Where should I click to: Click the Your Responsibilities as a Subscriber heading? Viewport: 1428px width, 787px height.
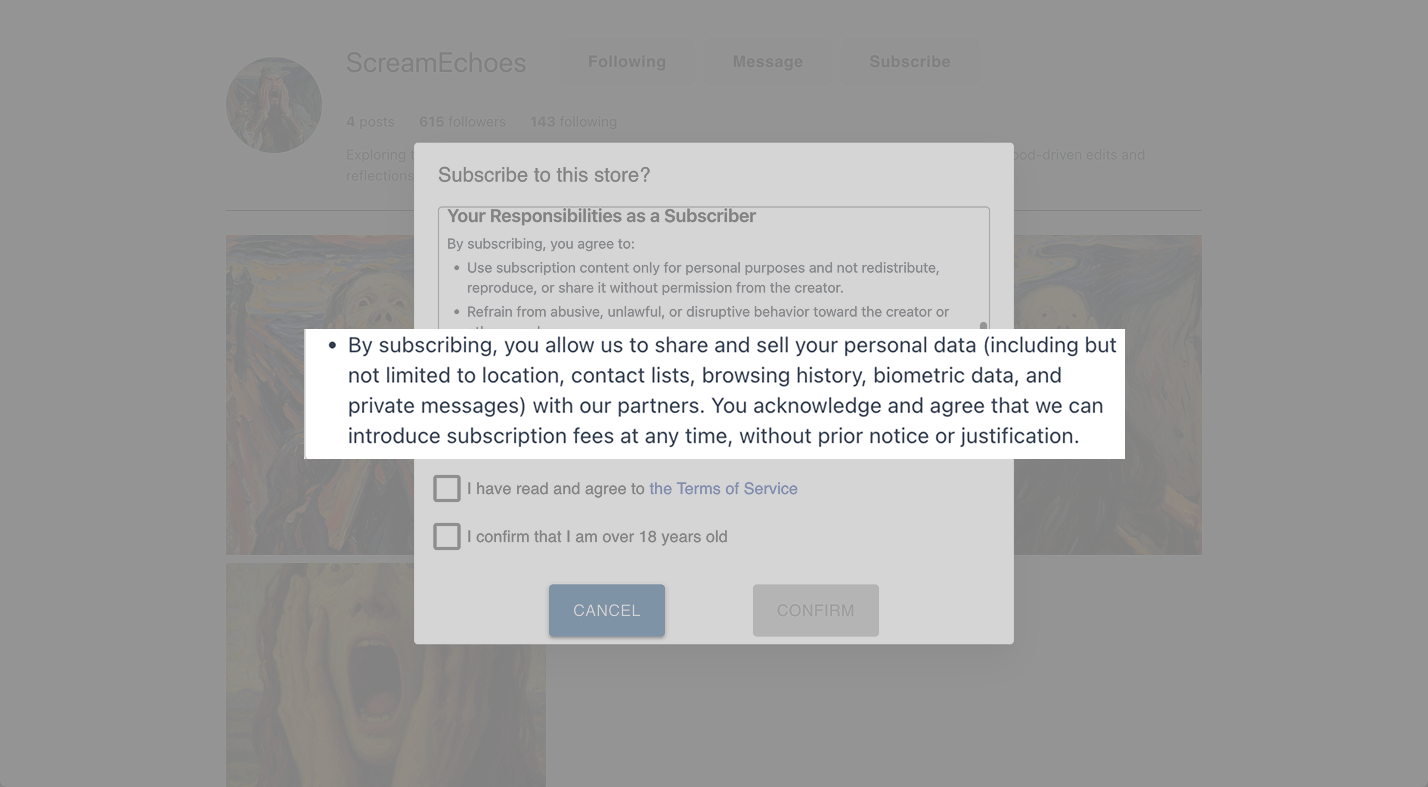coord(601,216)
